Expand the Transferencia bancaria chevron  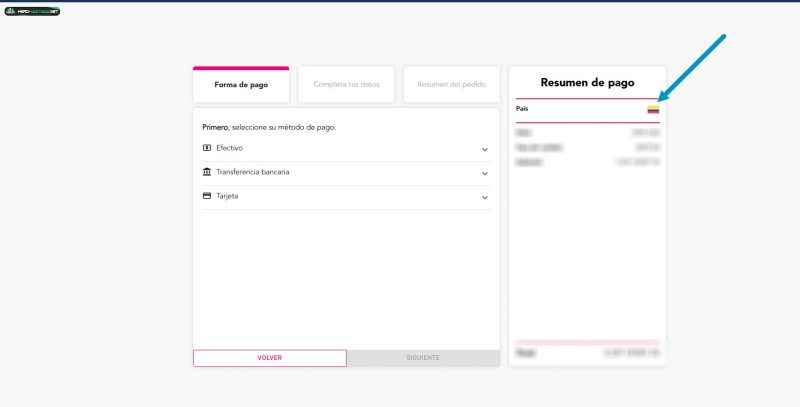point(485,173)
